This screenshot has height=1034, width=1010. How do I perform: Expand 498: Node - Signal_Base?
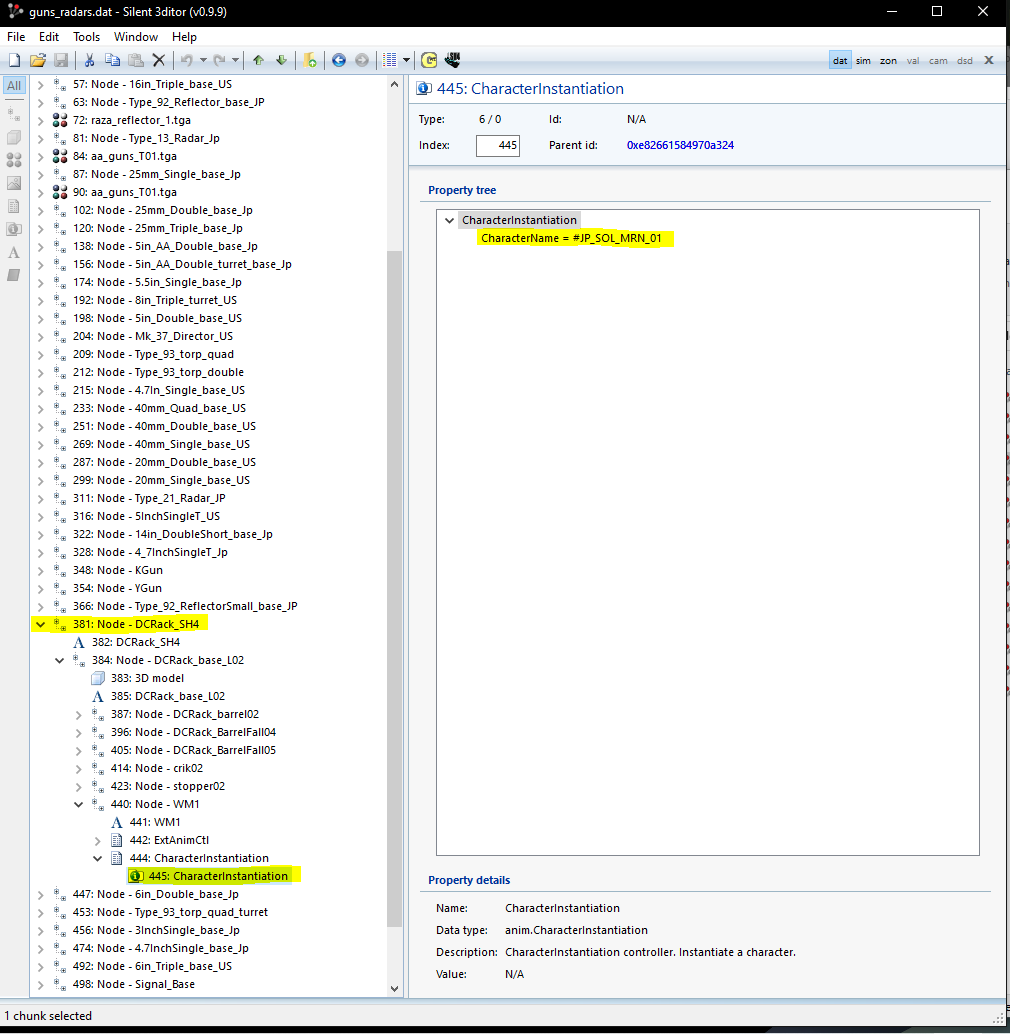pos(40,985)
